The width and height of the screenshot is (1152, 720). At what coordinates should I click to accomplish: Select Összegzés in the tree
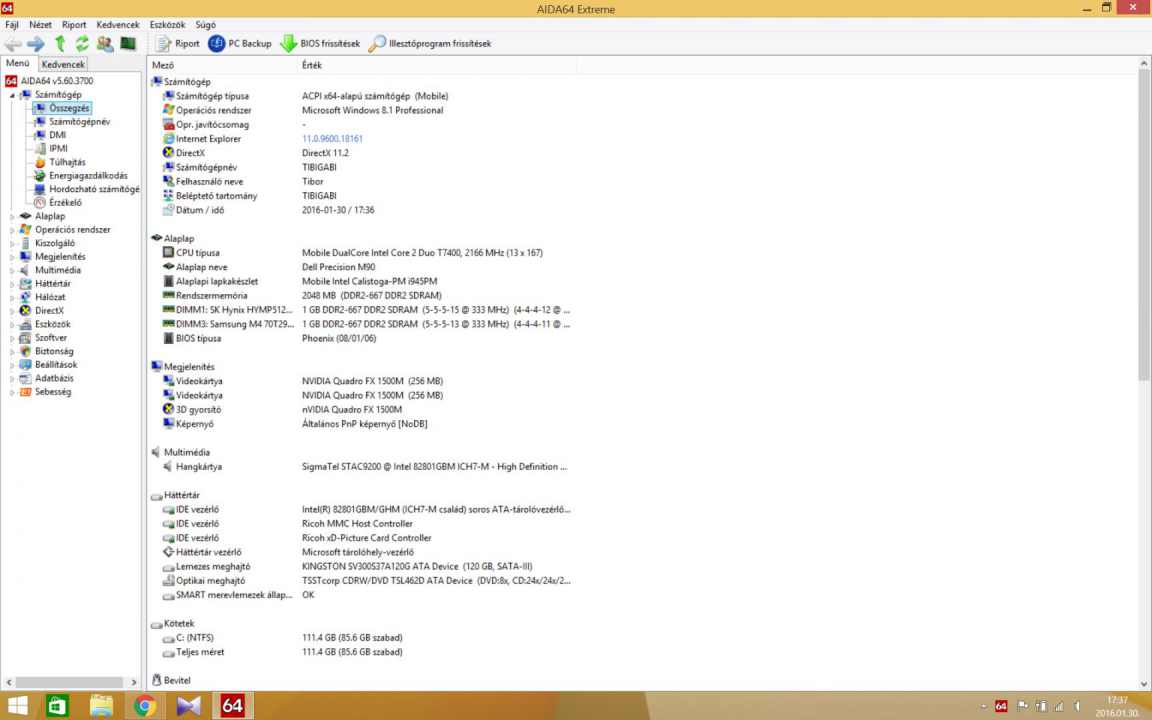point(69,108)
